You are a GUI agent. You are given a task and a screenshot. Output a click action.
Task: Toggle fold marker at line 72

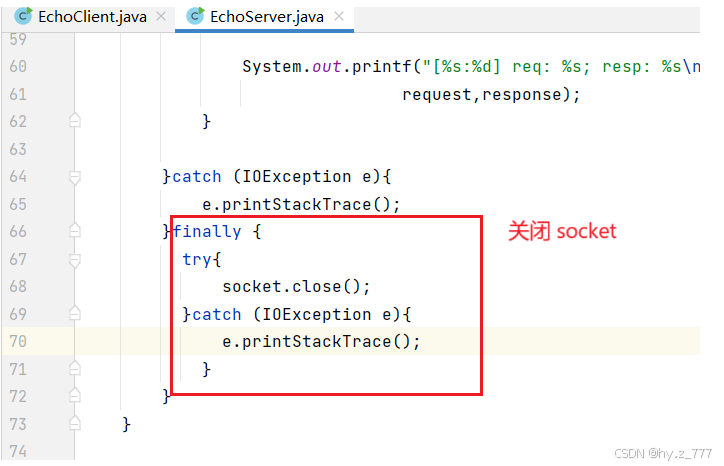pyautogui.click(x=75, y=395)
